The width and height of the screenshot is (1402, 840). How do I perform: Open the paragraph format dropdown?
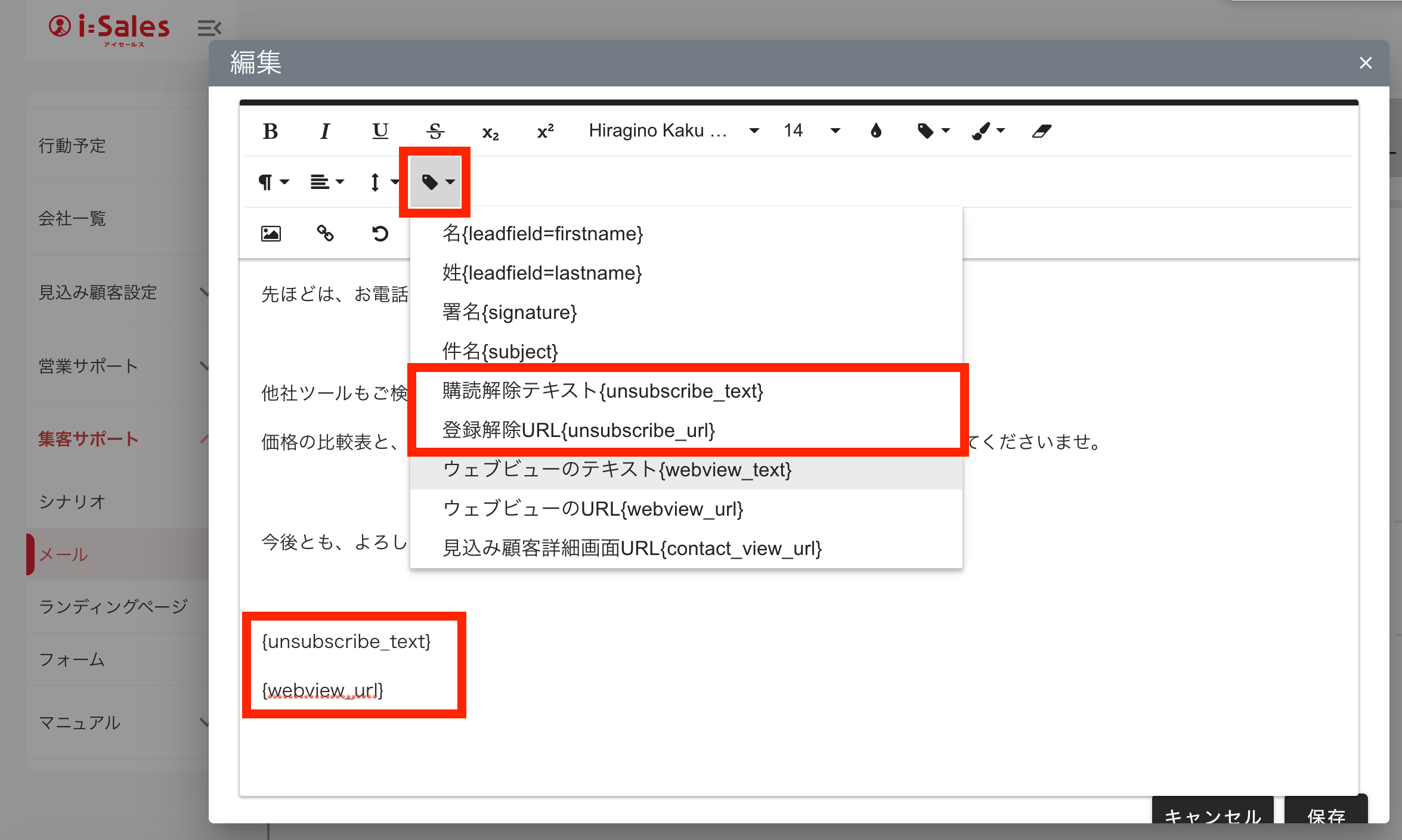[273, 182]
